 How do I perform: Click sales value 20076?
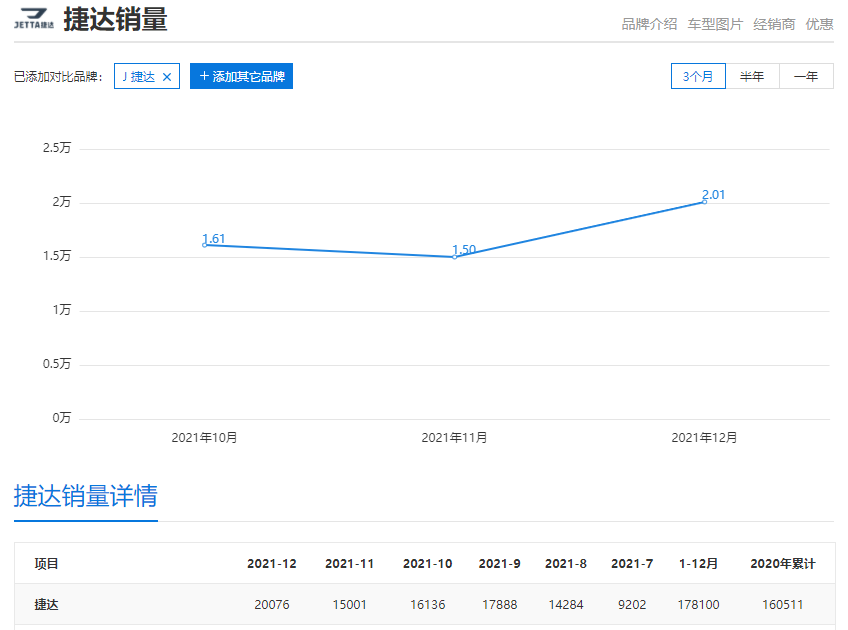point(271,605)
